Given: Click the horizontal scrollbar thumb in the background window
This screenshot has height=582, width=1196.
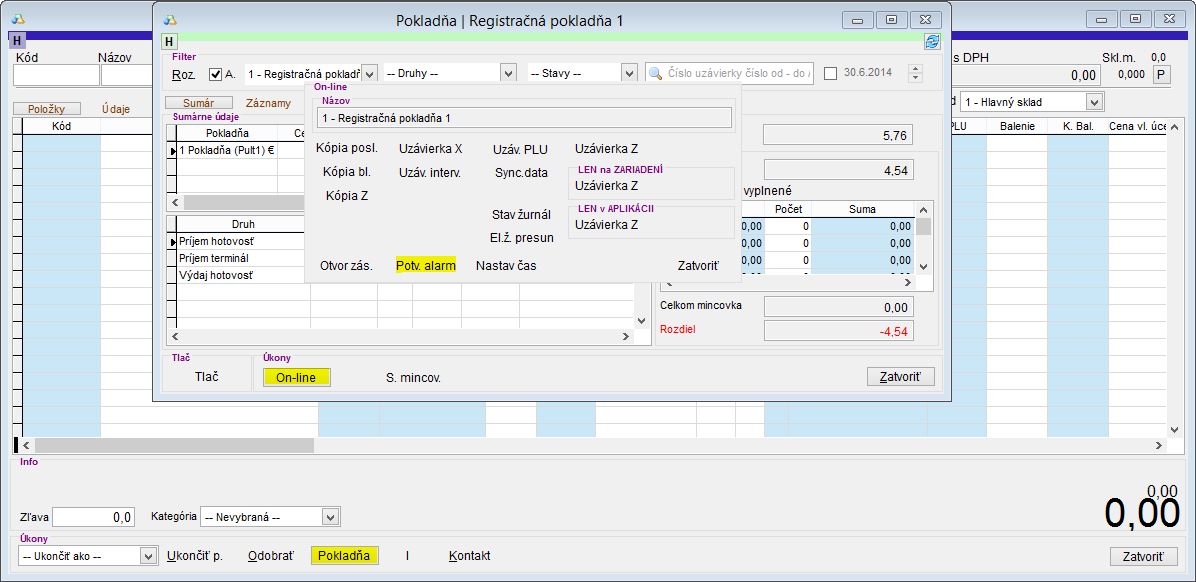Looking at the screenshot, I should pyautogui.click(x=174, y=445).
